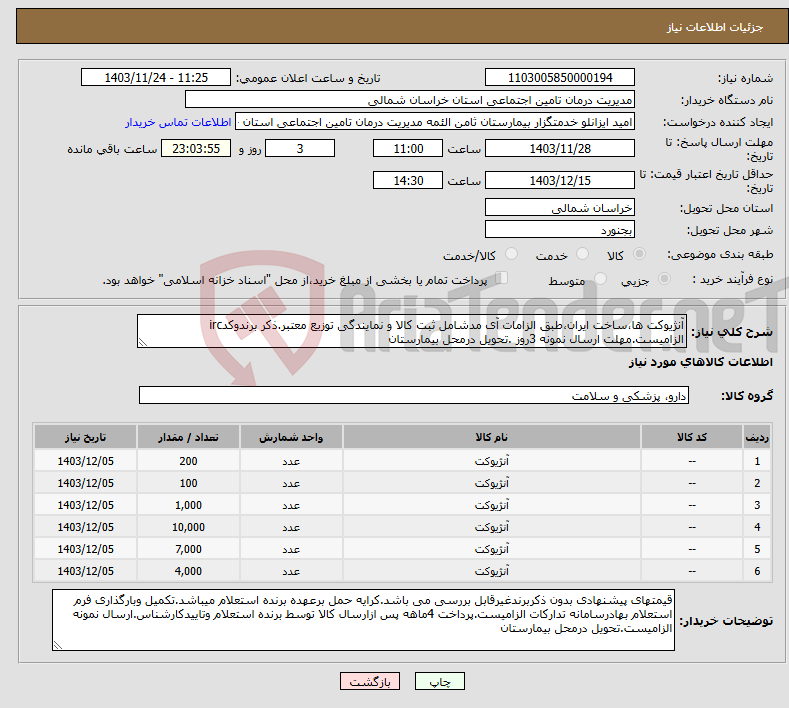Click the آنژیوکت name in row 1
This screenshot has height=708, width=789.
[492, 461]
